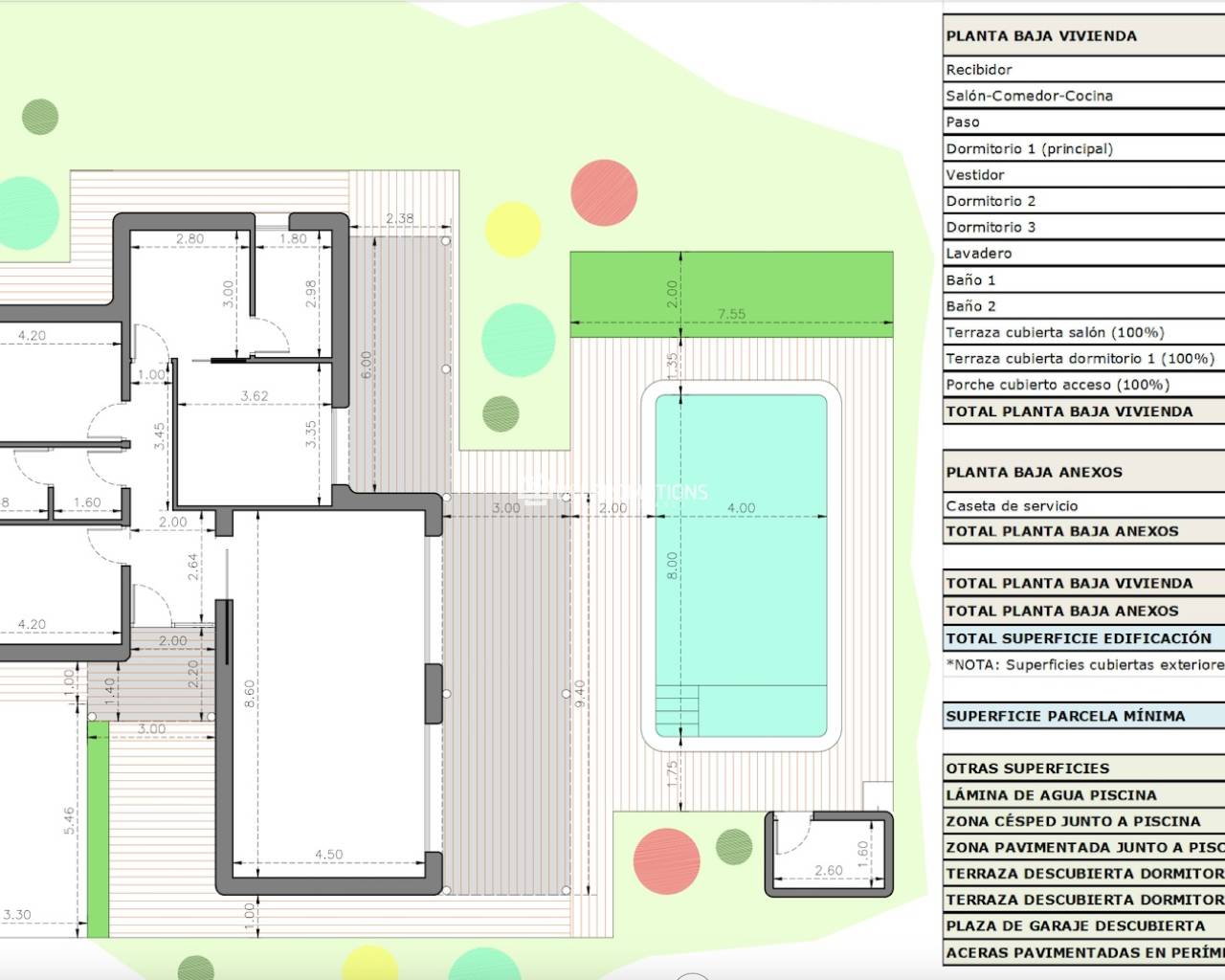Click the yellow circular tree symbol

(514, 230)
